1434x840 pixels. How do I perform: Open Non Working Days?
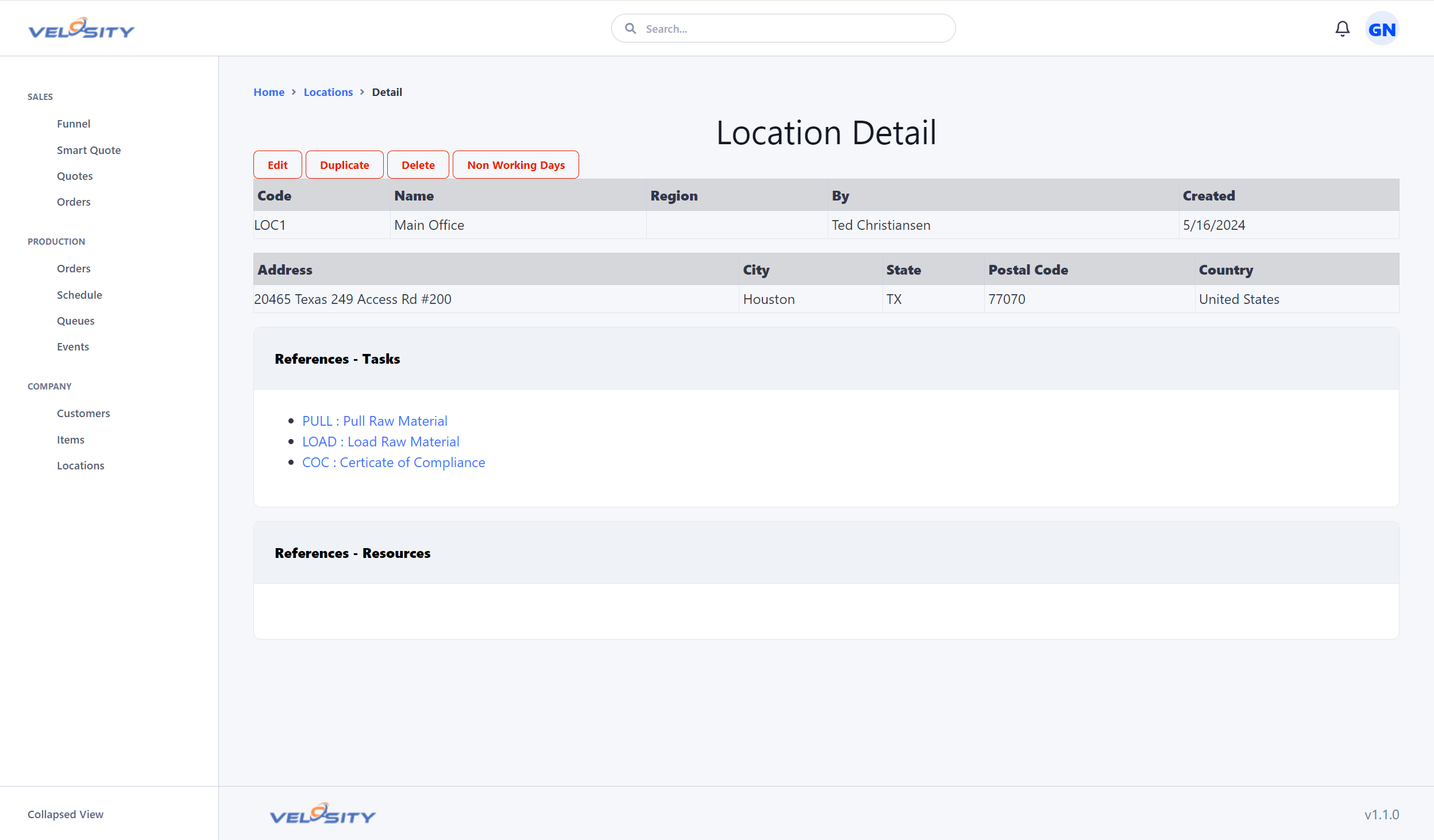[516, 165]
